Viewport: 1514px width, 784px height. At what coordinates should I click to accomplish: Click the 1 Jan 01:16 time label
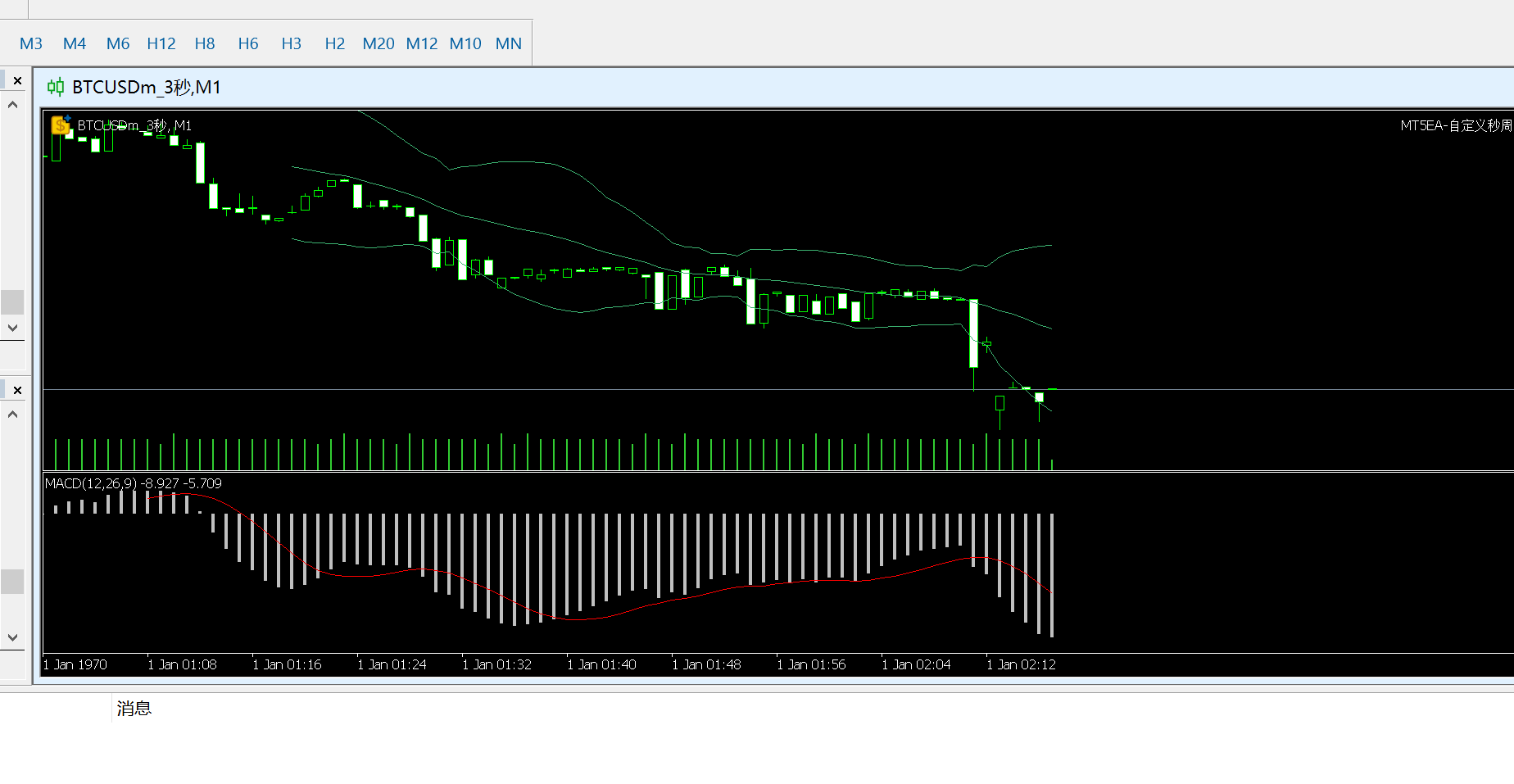[x=288, y=664]
